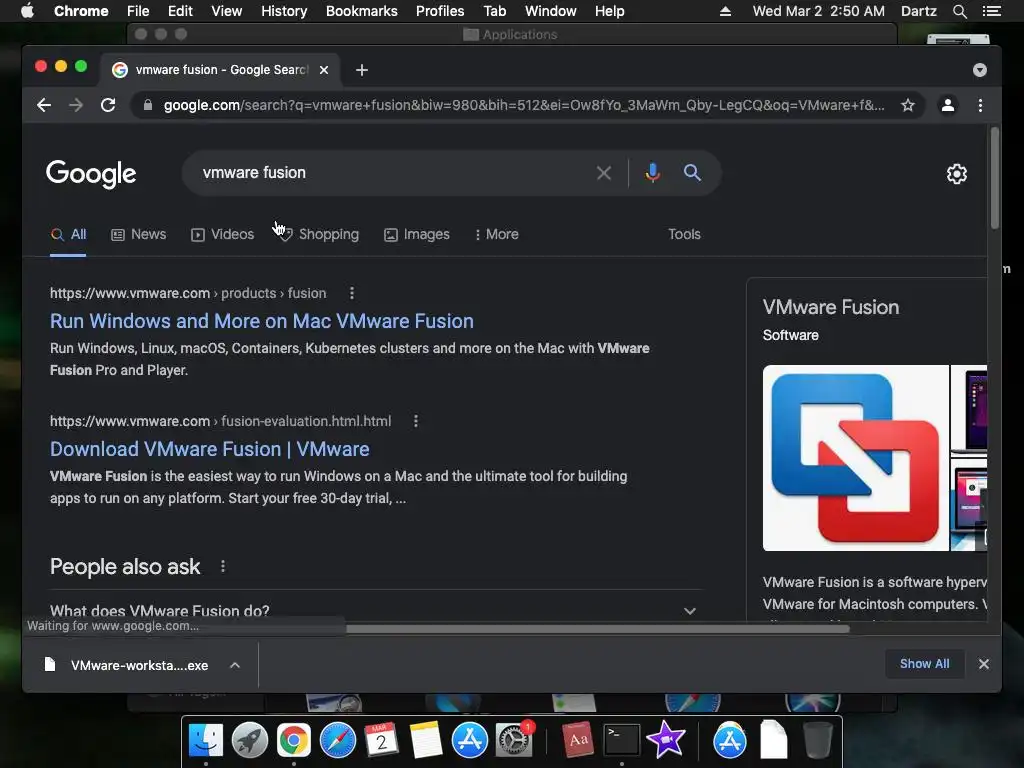Open options for fusion-evaluation result
This screenshot has height=768, width=1024.
pyautogui.click(x=416, y=421)
